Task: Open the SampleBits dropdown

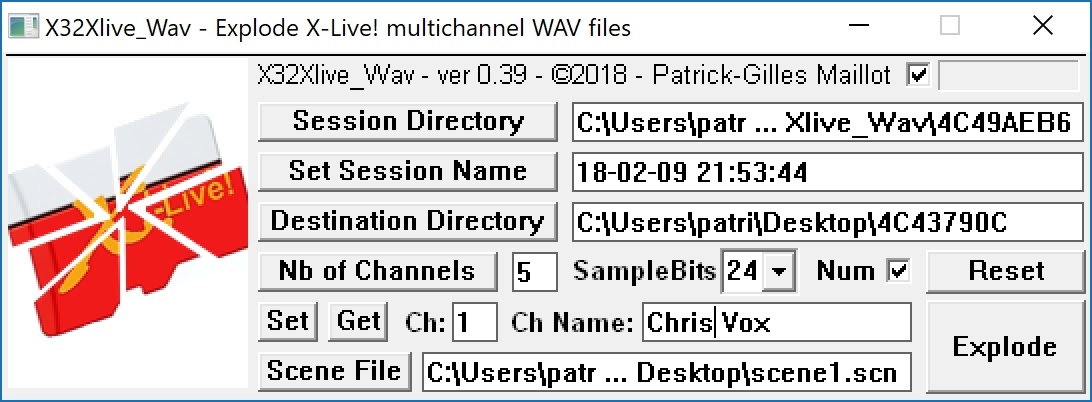Action: coord(777,271)
